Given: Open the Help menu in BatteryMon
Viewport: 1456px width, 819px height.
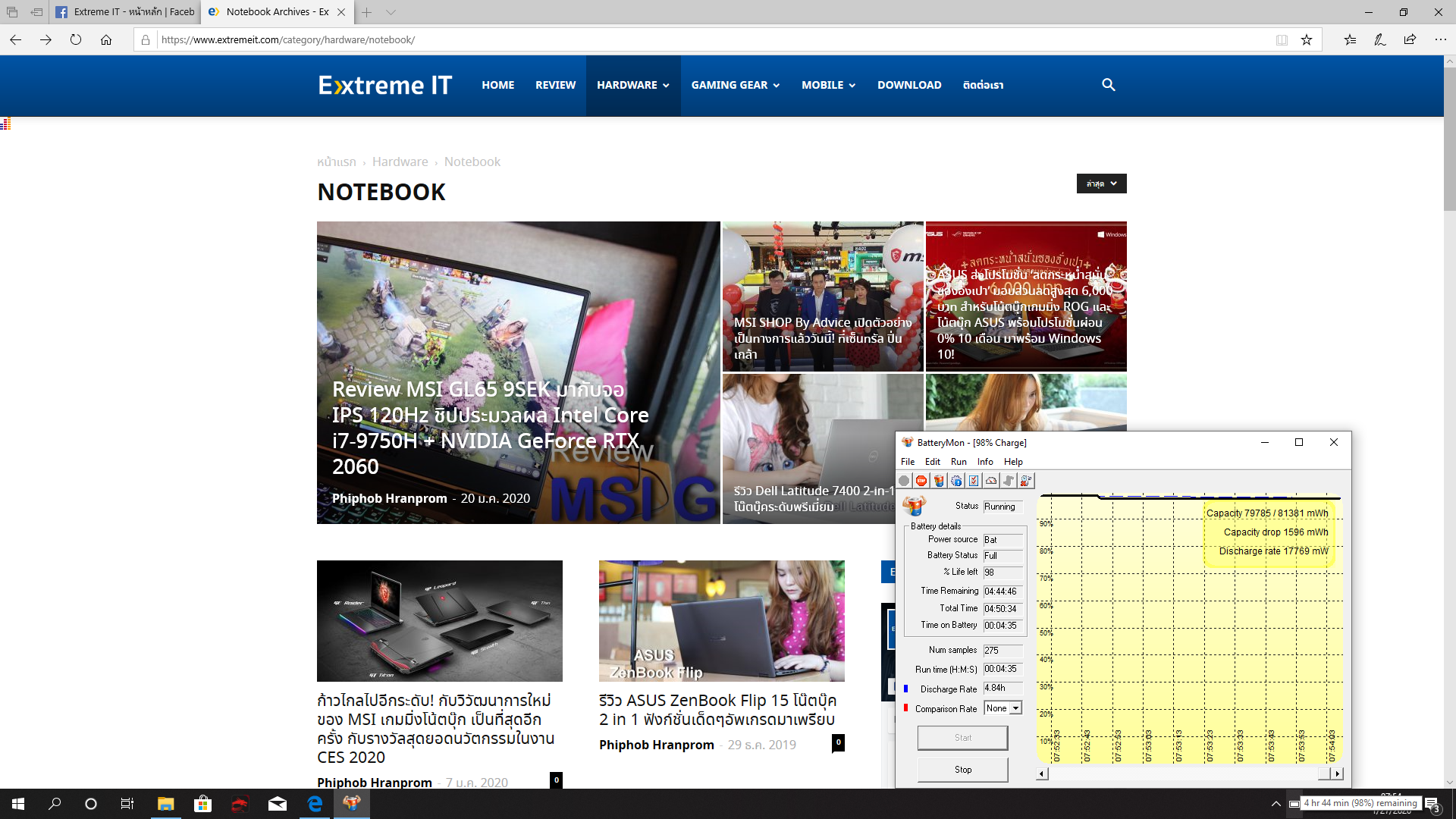Looking at the screenshot, I should 1013,462.
